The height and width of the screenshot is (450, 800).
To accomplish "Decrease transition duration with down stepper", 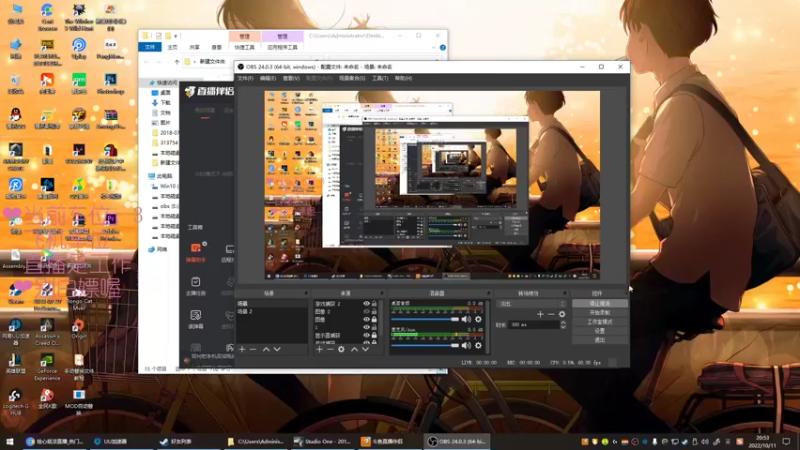I will pyautogui.click(x=563, y=327).
